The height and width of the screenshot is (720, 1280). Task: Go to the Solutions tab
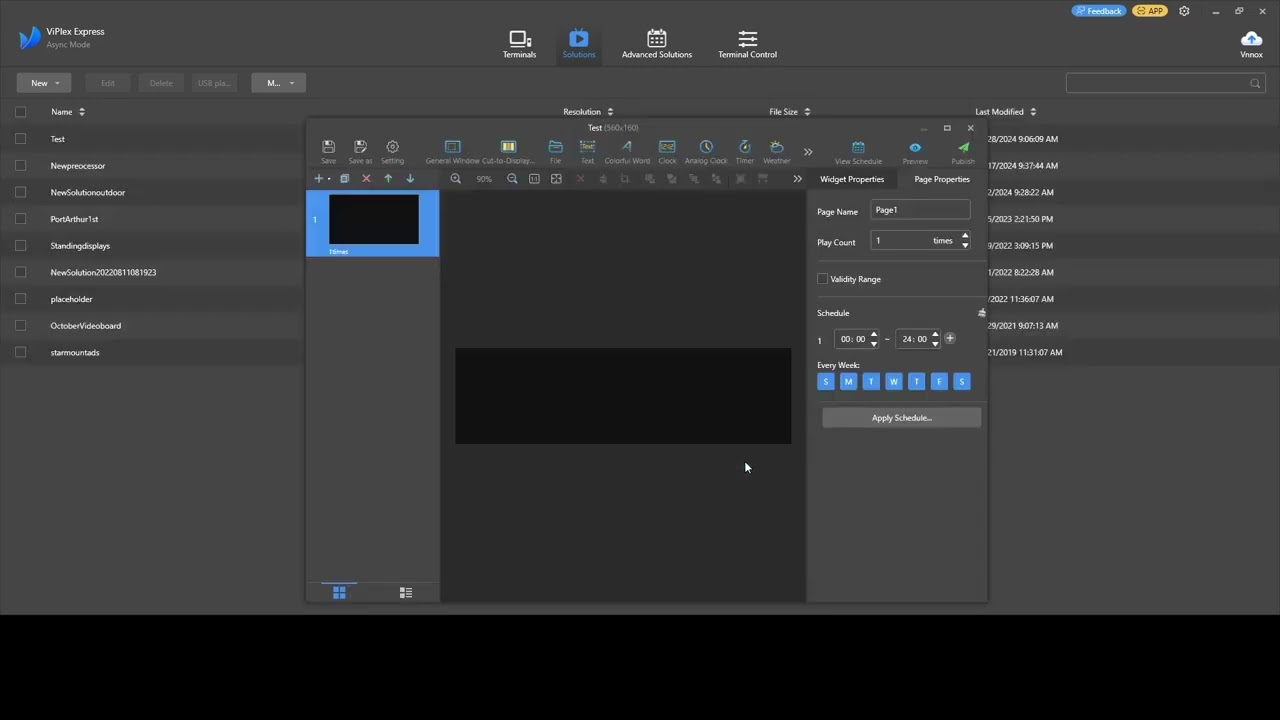(x=579, y=44)
